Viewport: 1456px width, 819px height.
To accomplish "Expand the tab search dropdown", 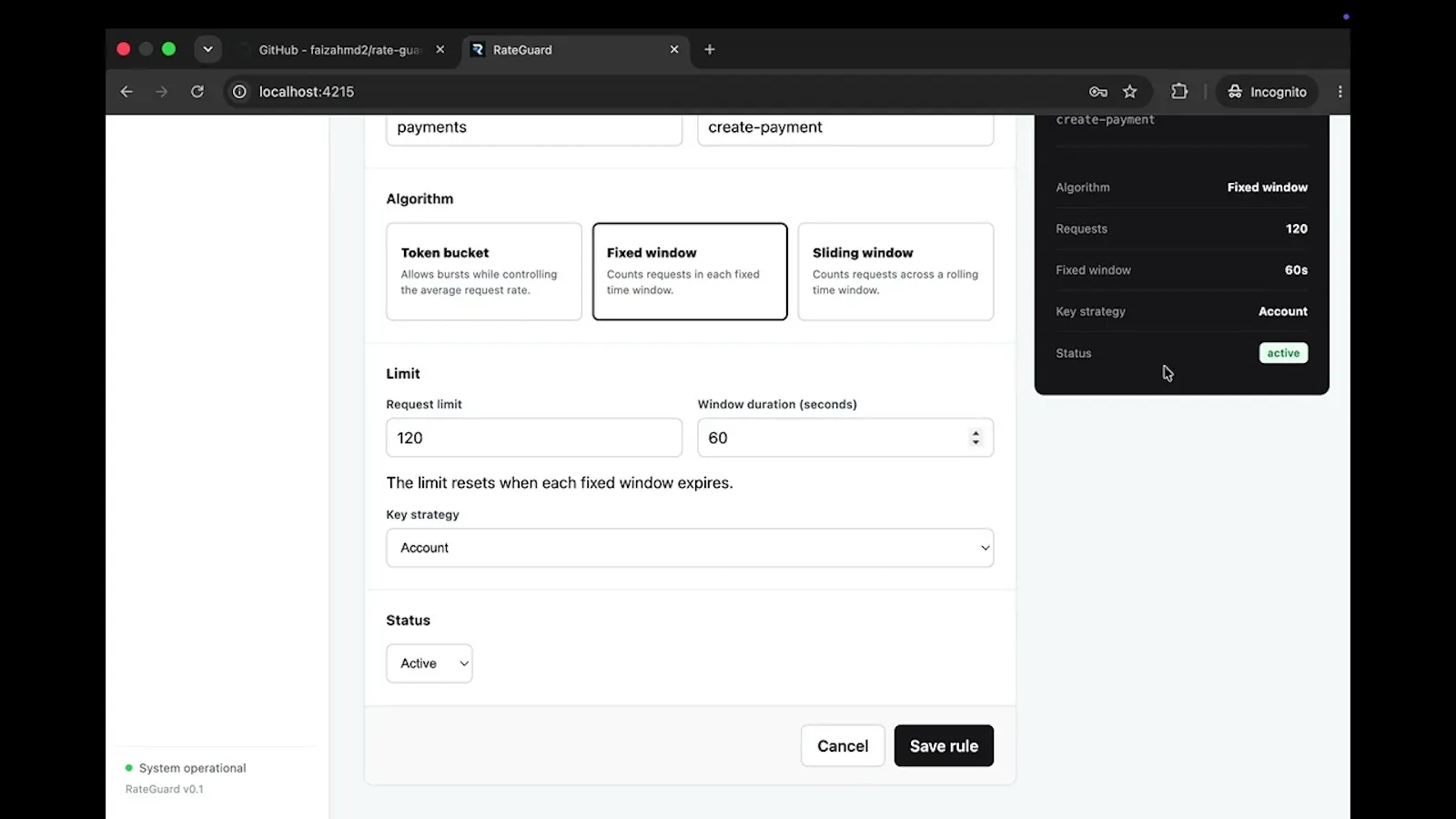I will [x=207, y=49].
